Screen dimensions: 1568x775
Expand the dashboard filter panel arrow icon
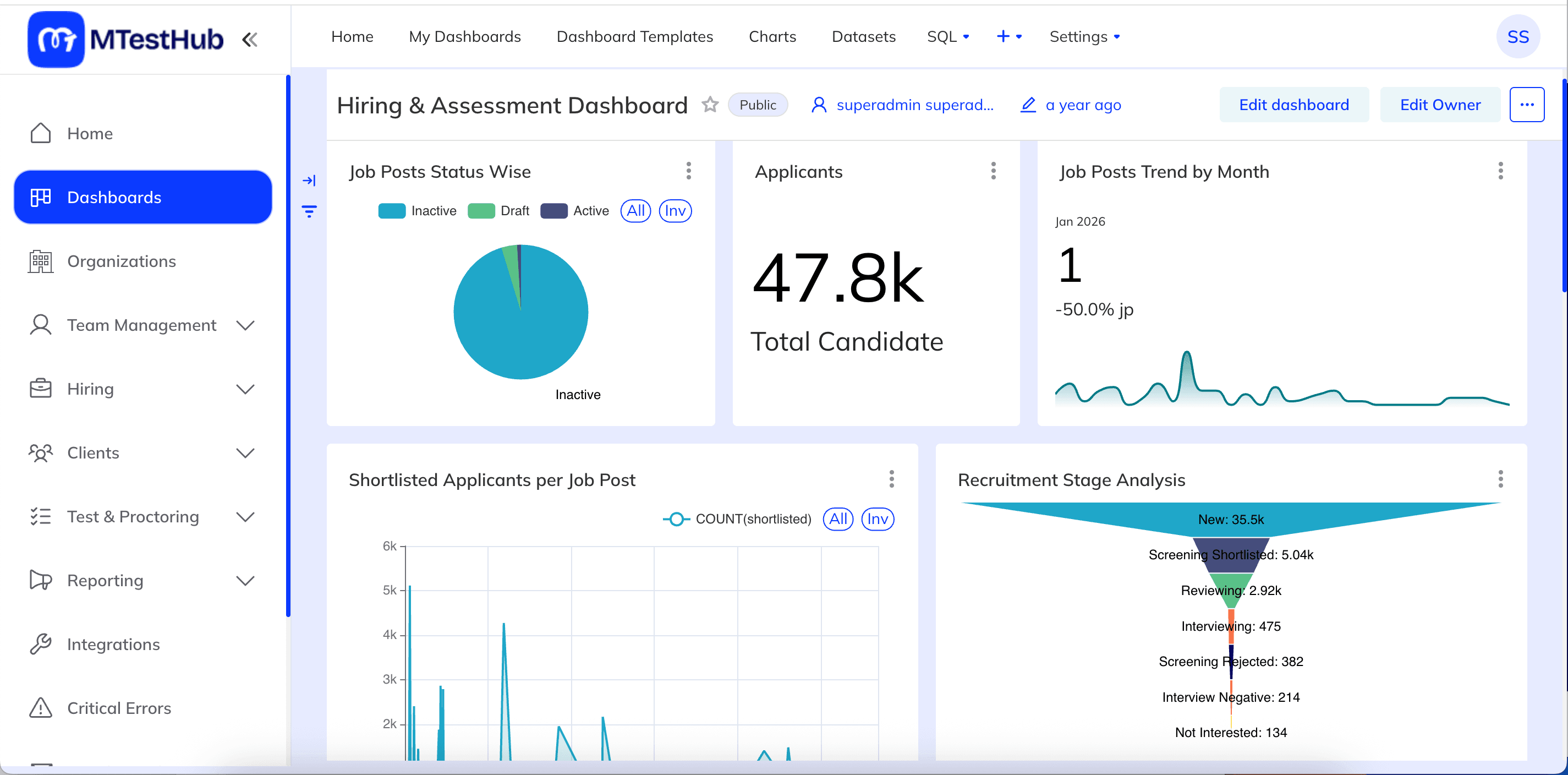tap(309, 180)
